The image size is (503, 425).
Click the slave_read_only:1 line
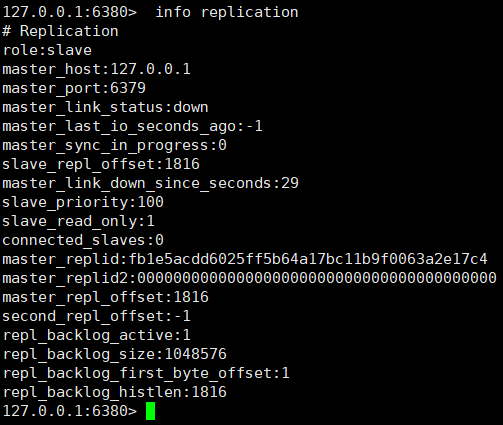(78, 221)
